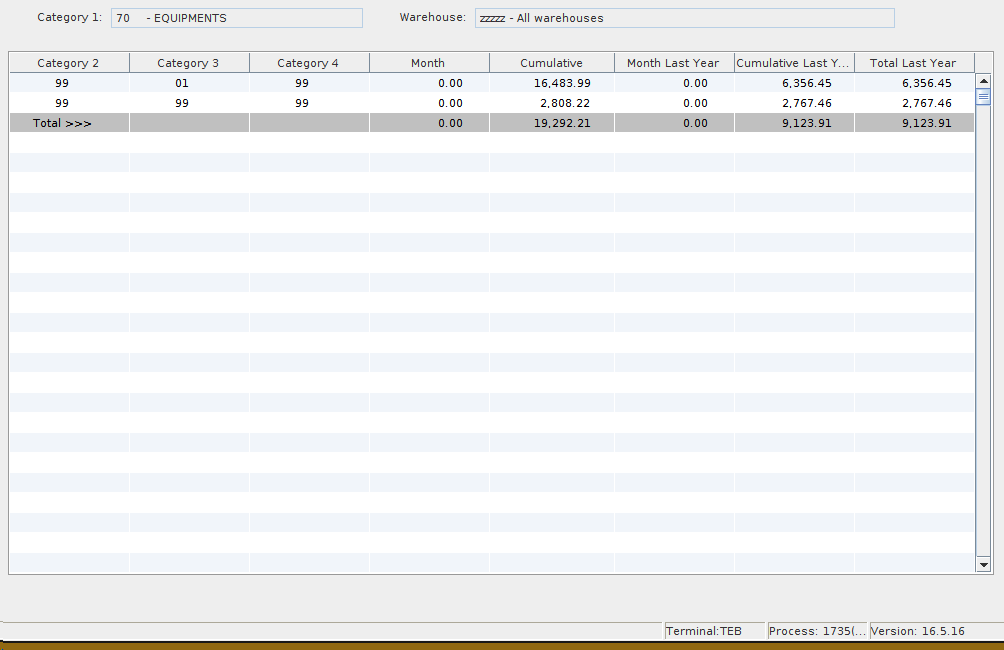Sort by the Category 2 column header
Screen dimensions: 1004x650
[x=69, y=63]
